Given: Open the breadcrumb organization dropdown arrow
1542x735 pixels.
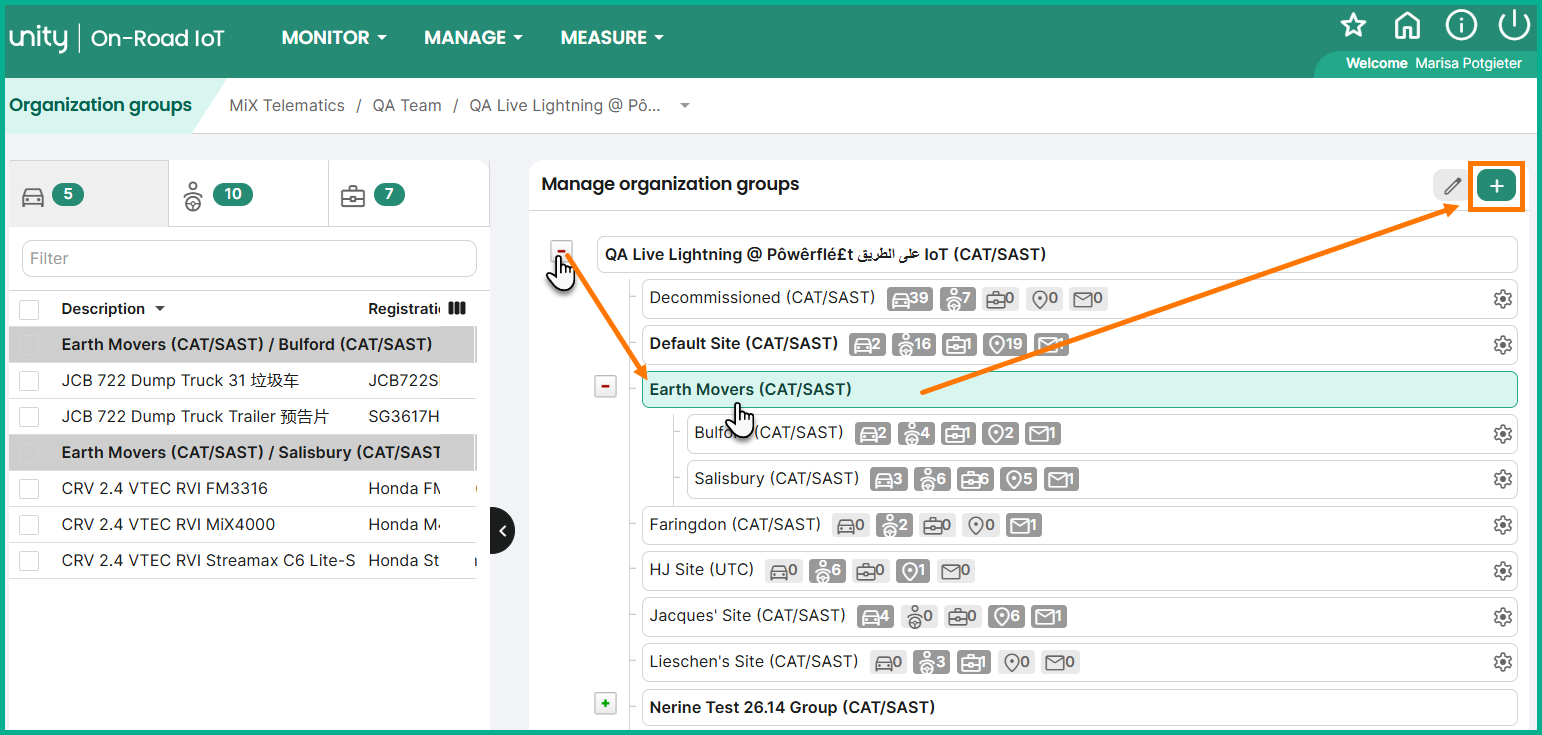Looking at the screenshot, I should (x=685, y=106).
